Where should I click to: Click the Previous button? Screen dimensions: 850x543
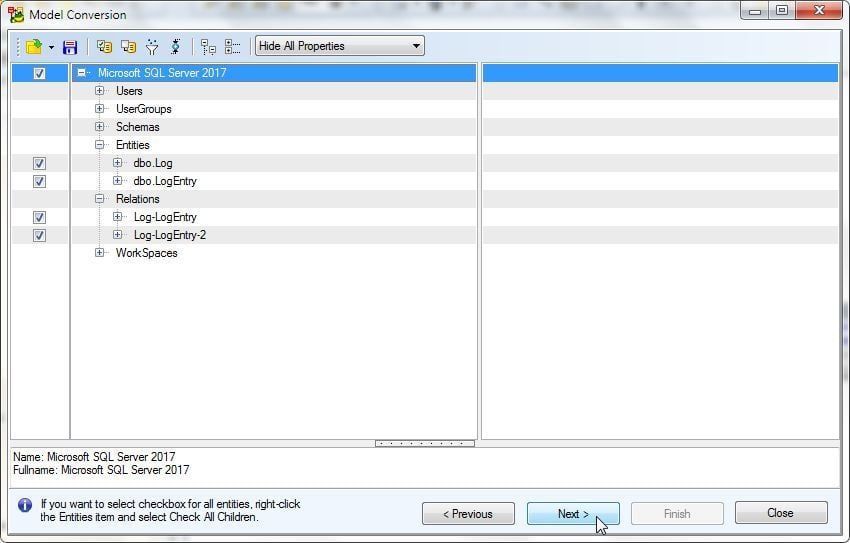click(x=468, y=514)
